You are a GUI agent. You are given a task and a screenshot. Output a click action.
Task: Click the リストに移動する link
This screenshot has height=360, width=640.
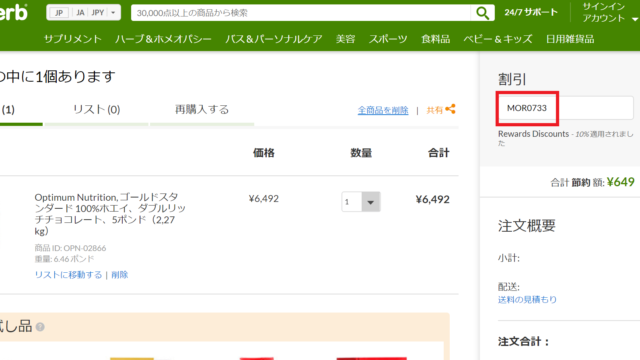(68, 275)
